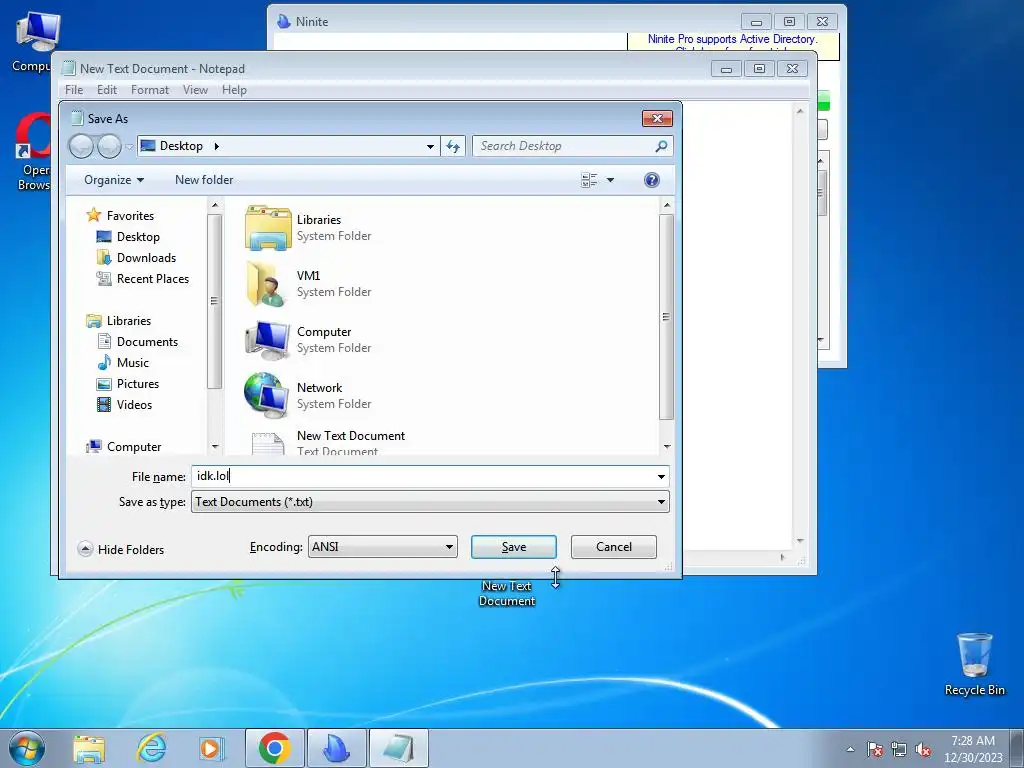This screenshot has width=1024, height=768.
Task: Expand the File name dropdown arrow
Action: click(661, 477)
